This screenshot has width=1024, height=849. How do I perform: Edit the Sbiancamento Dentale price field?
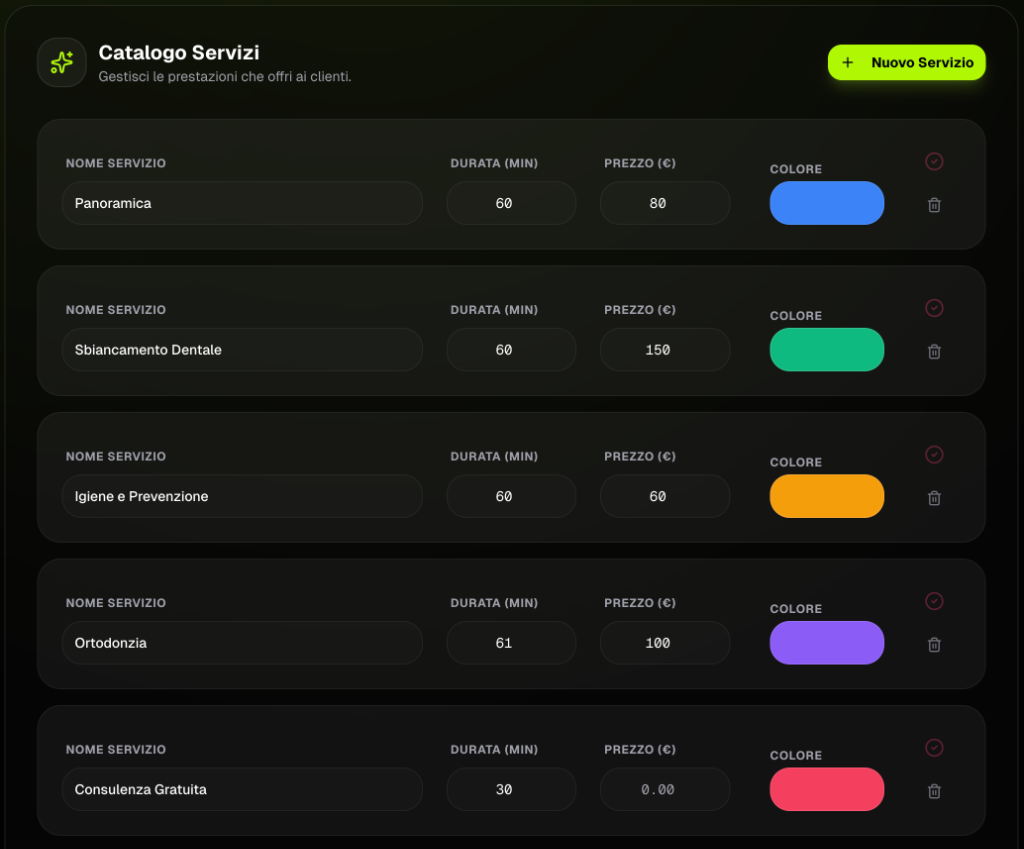pos(664,350)
